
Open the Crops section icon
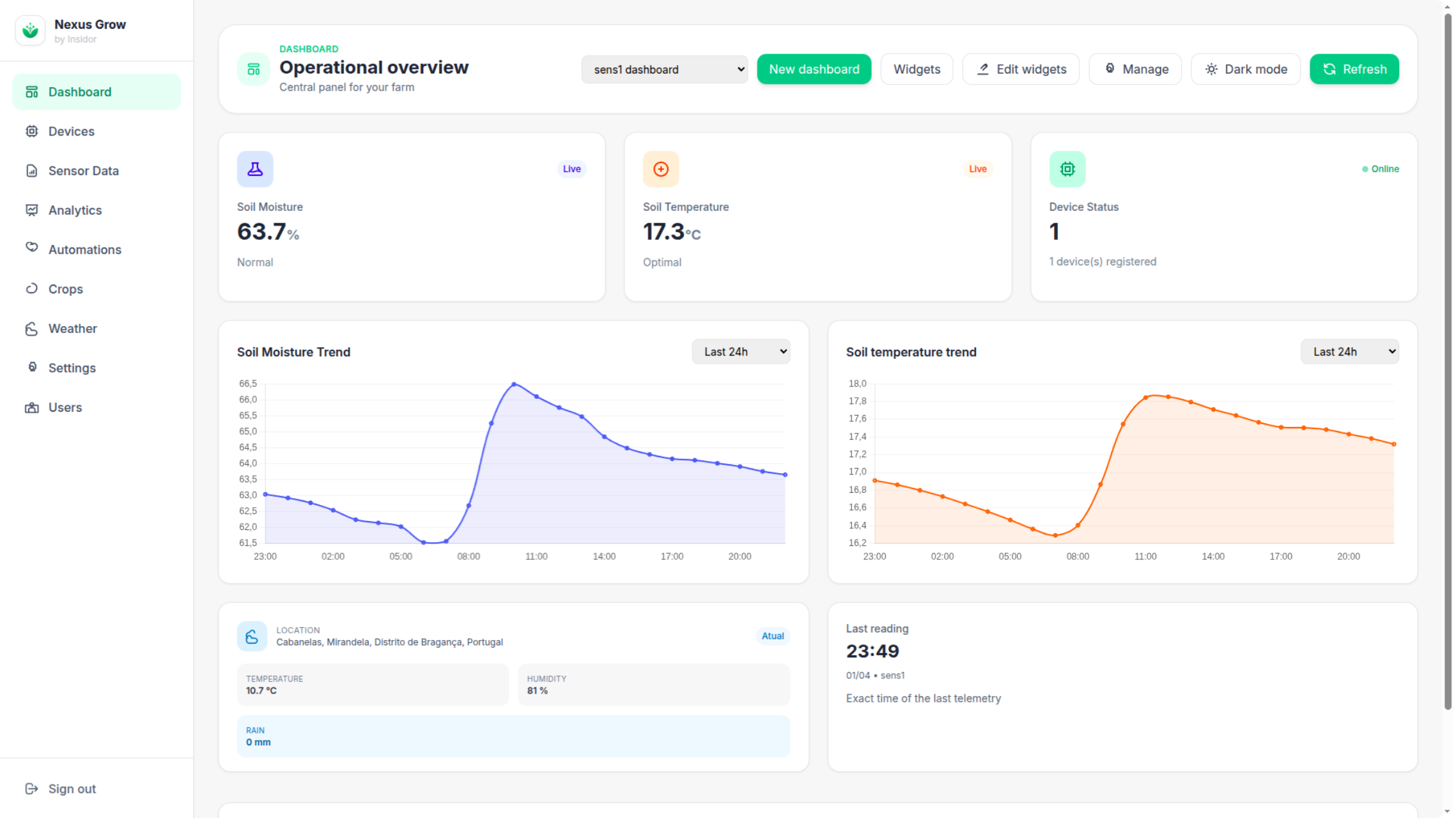[32, 289]
